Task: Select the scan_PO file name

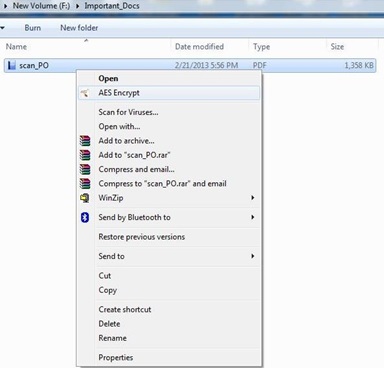Action: pos(34,66)
